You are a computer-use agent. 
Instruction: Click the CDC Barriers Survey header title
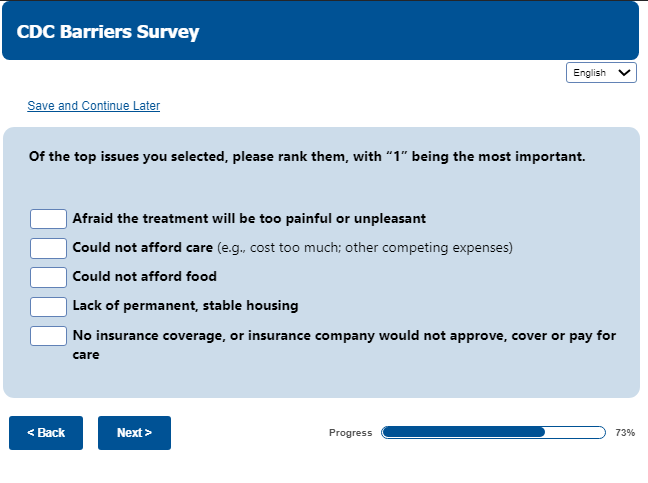(x=108, y=32)
